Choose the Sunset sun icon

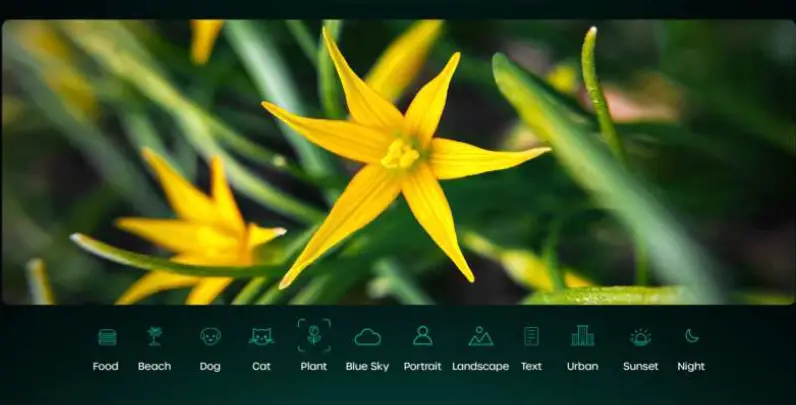(641, 337)
